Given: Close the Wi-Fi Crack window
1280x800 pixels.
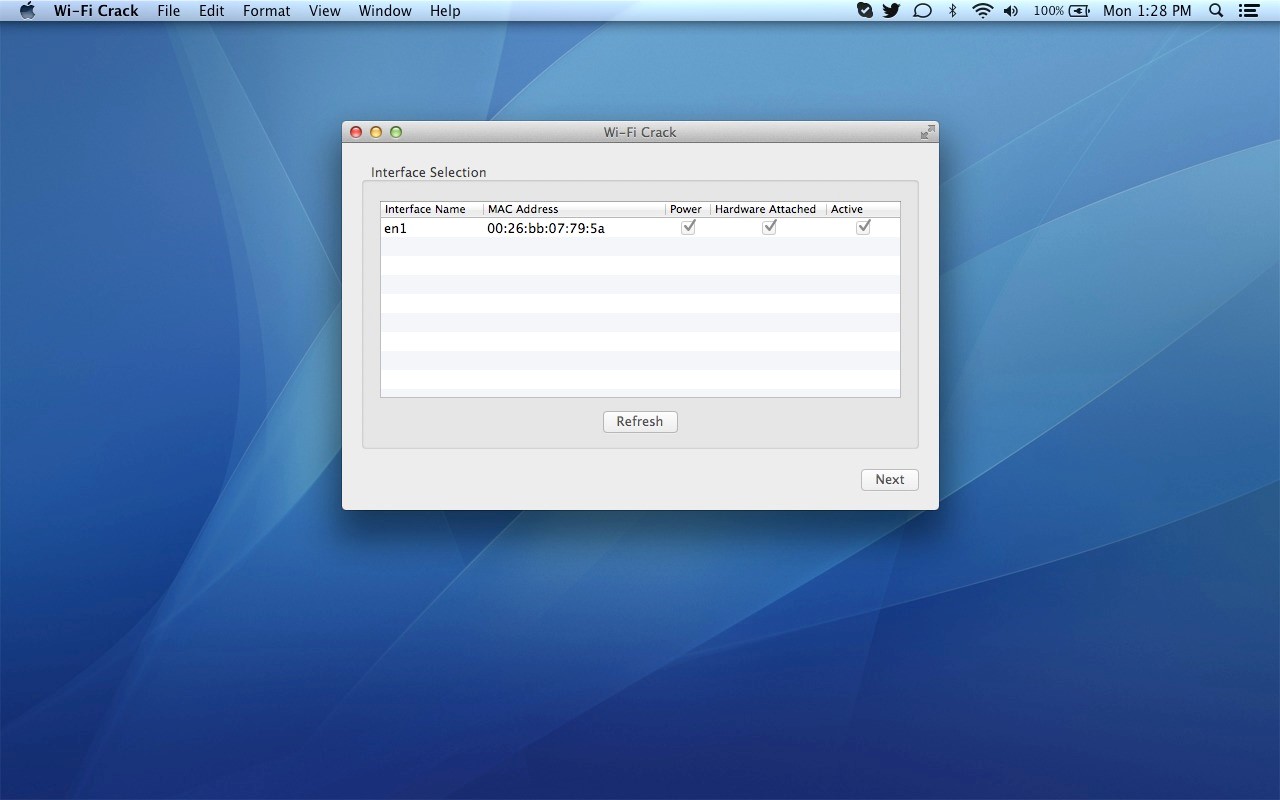Looking at the screenshot, I should click(x=356, y=132).
